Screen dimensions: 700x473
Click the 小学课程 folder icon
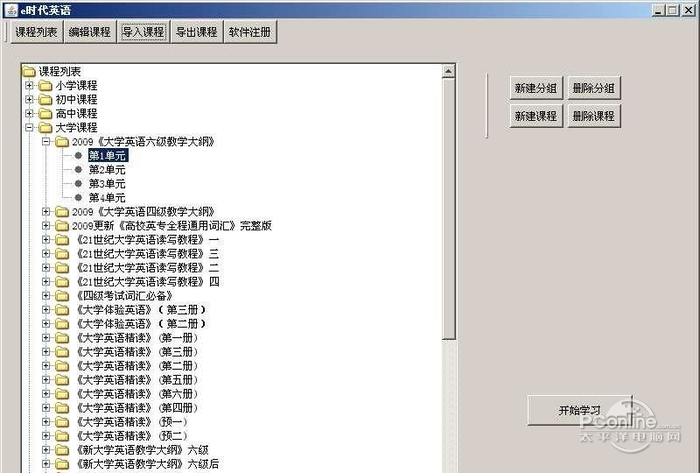coord(45,85)
